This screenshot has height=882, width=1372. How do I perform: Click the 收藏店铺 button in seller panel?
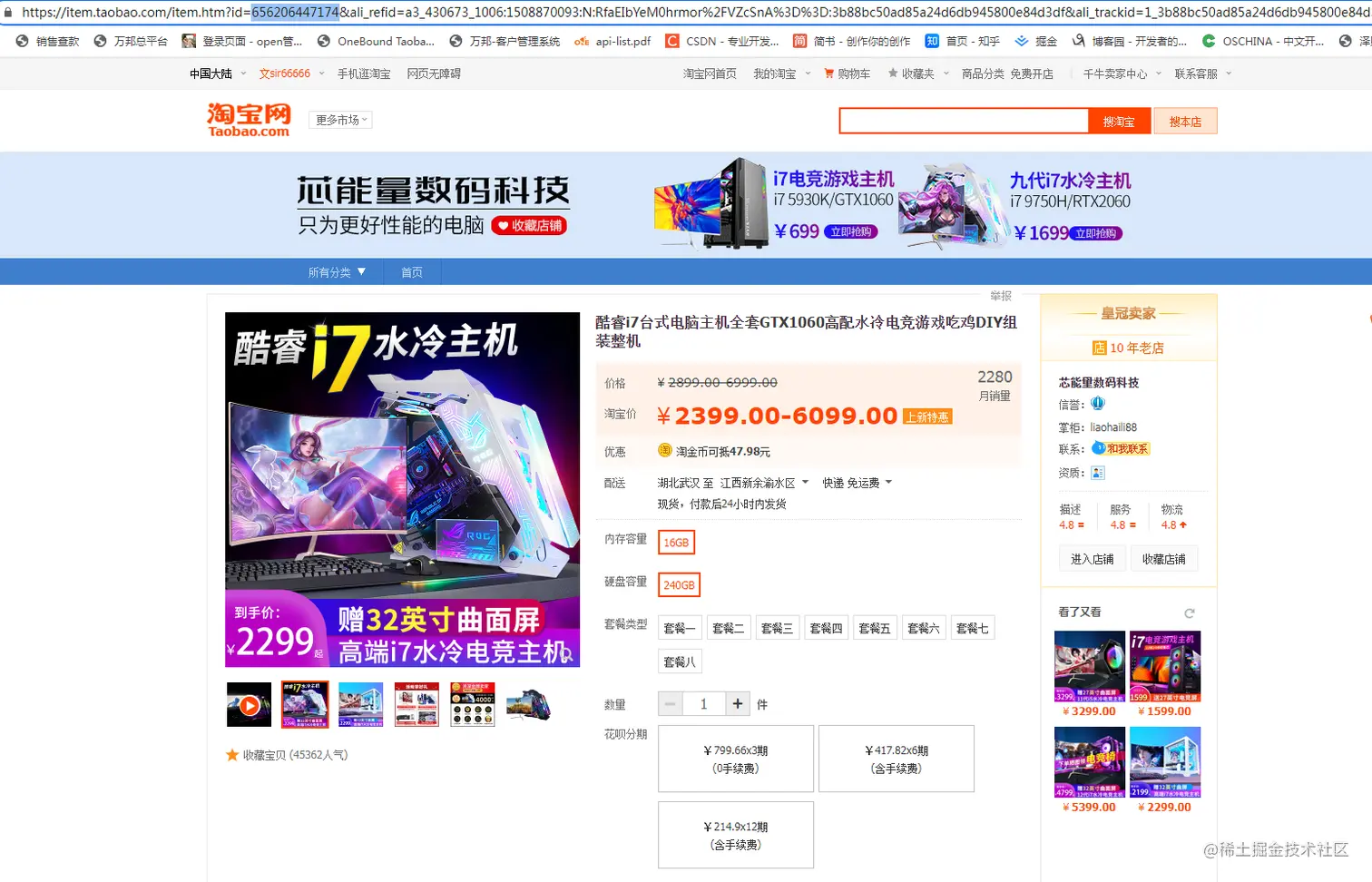pos(1164,559)
